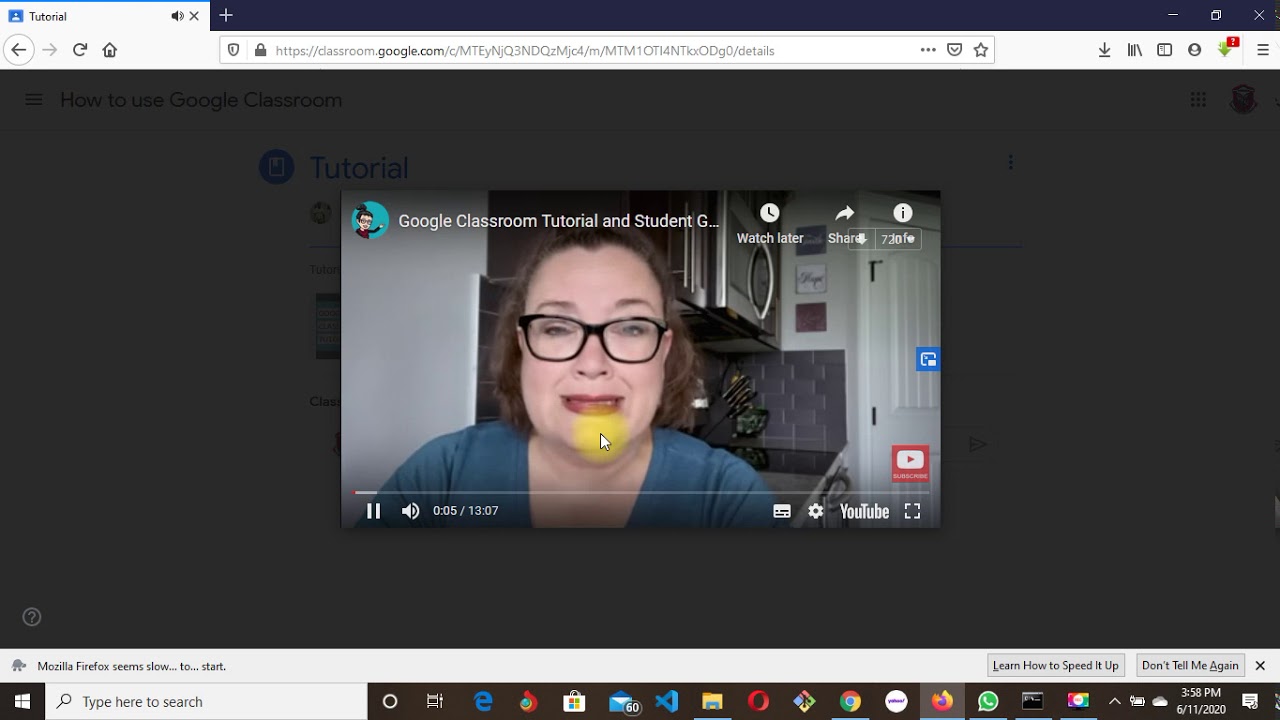Open tracking protection shield panel

click(234, 50)
